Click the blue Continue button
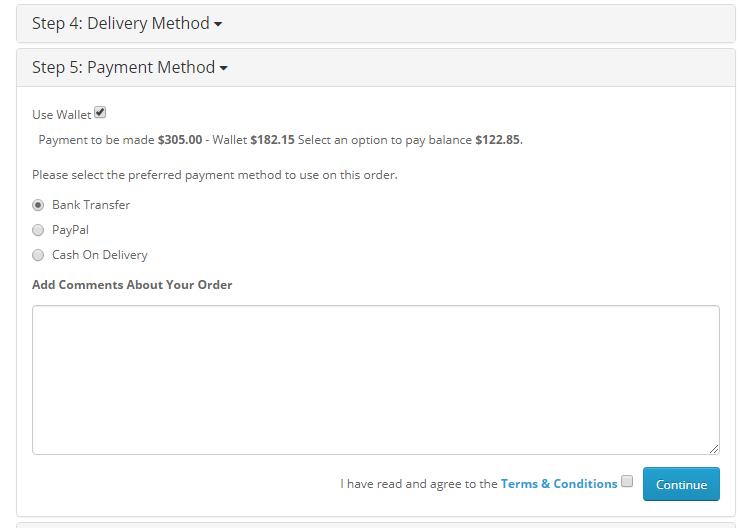This screenshot has height=528, width=748. click(681, 484)
